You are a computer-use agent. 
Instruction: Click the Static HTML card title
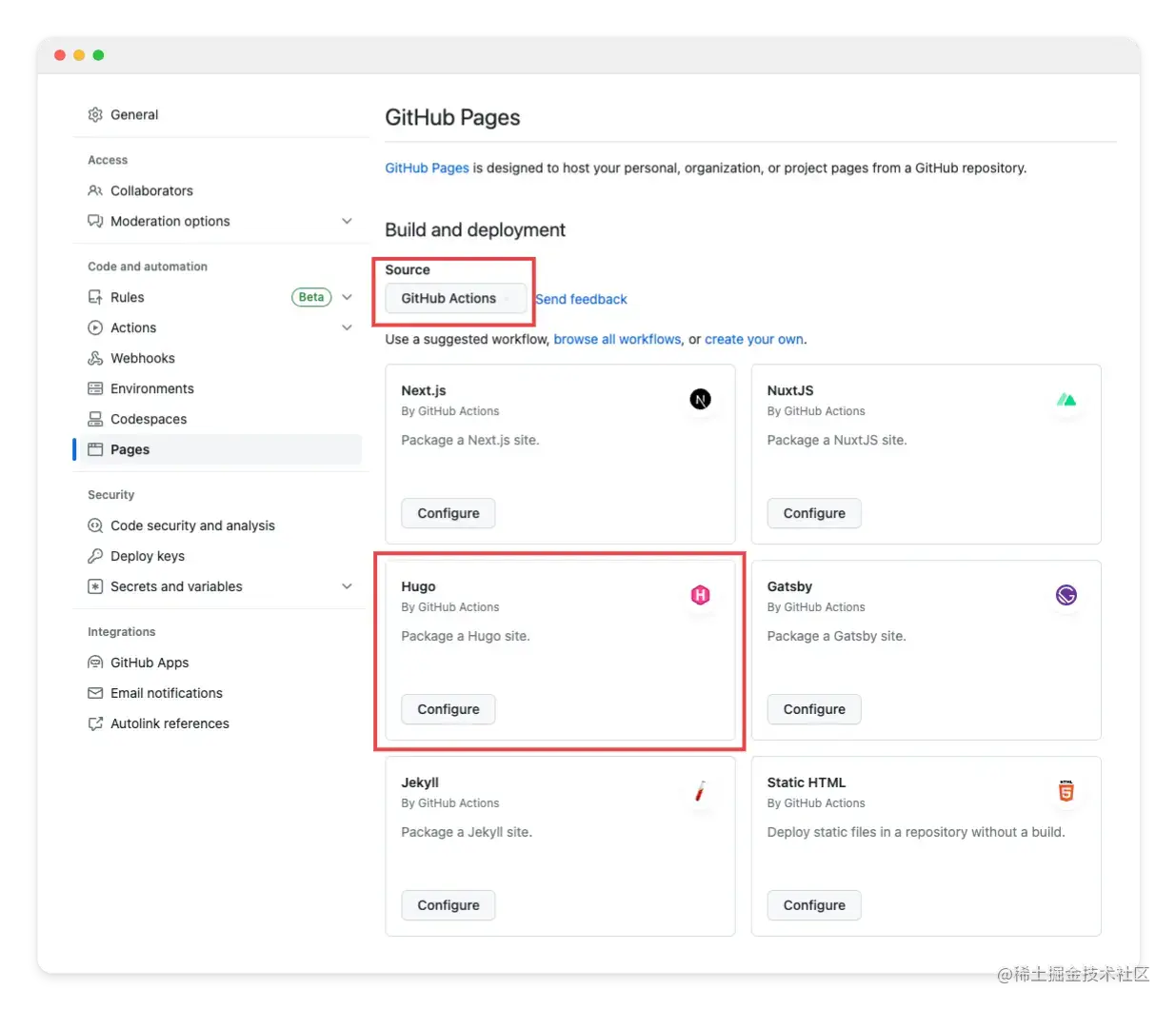coord(807,783)
